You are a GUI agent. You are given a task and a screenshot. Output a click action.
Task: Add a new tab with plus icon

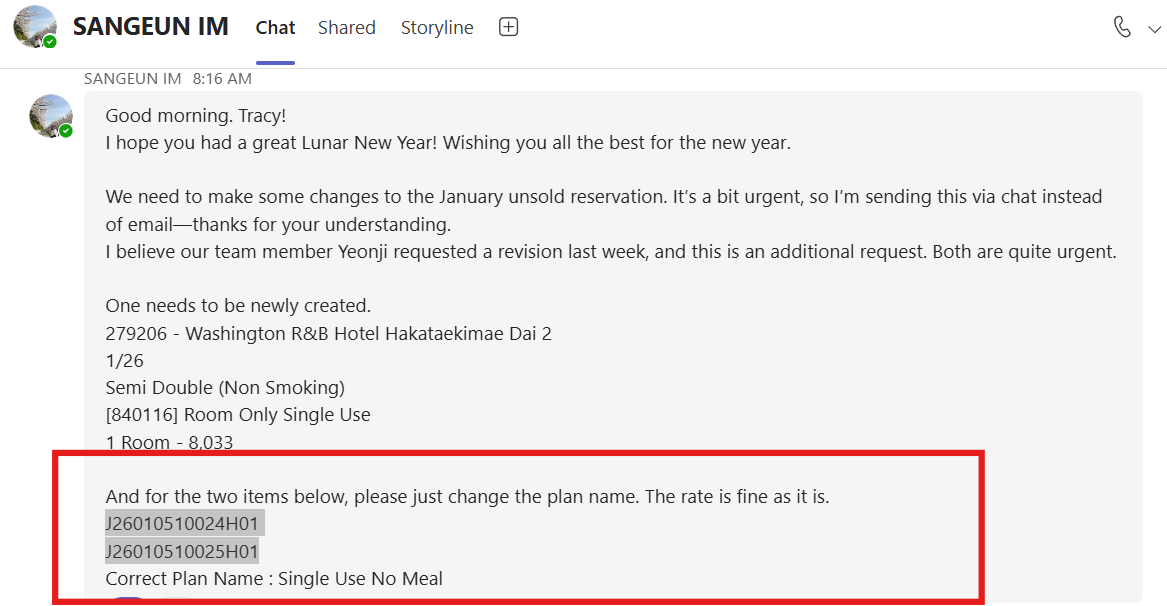tap(508, 28)
